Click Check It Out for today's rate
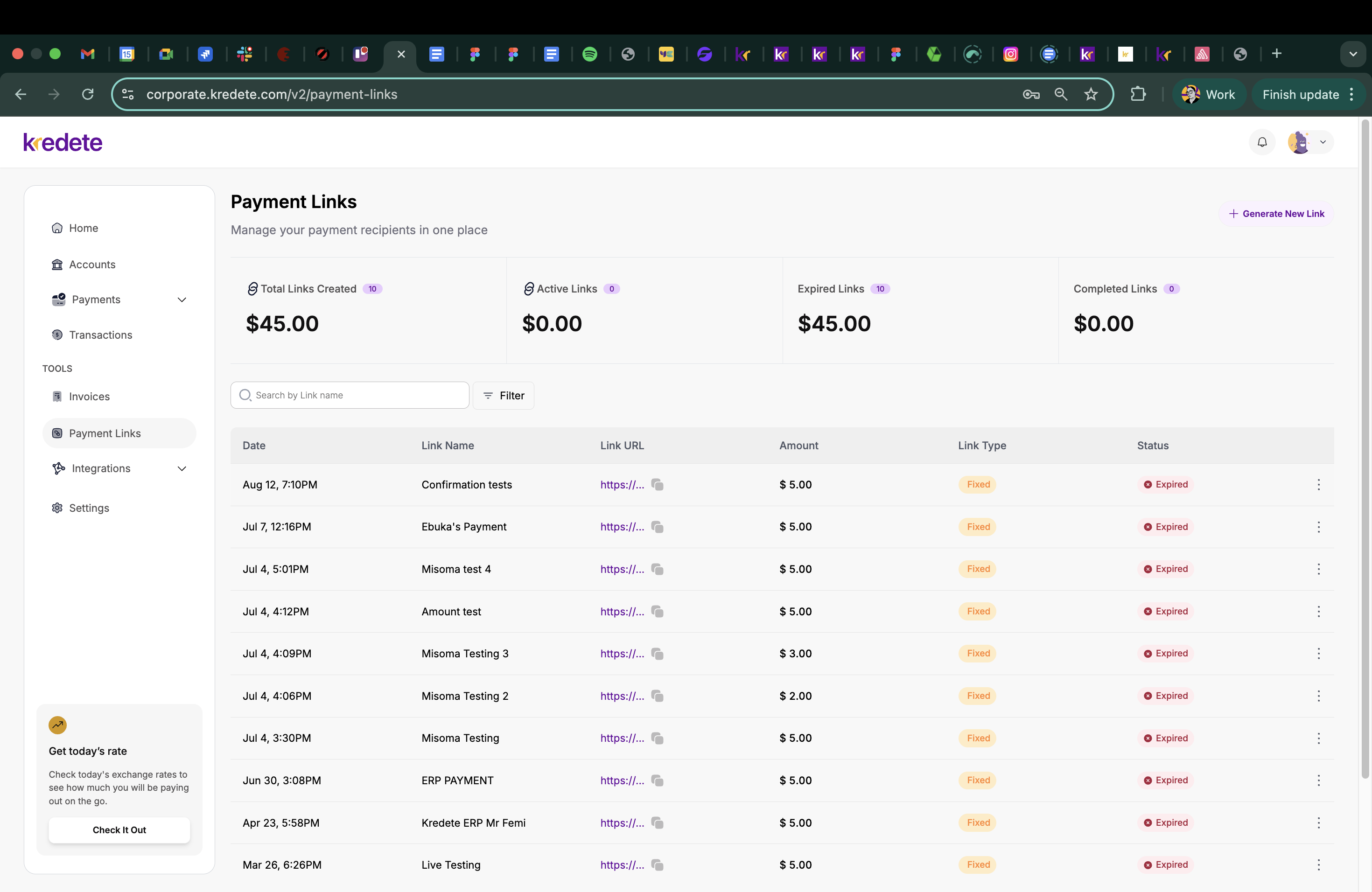This screenshot has width=1372, height=892. click(119, 830)
